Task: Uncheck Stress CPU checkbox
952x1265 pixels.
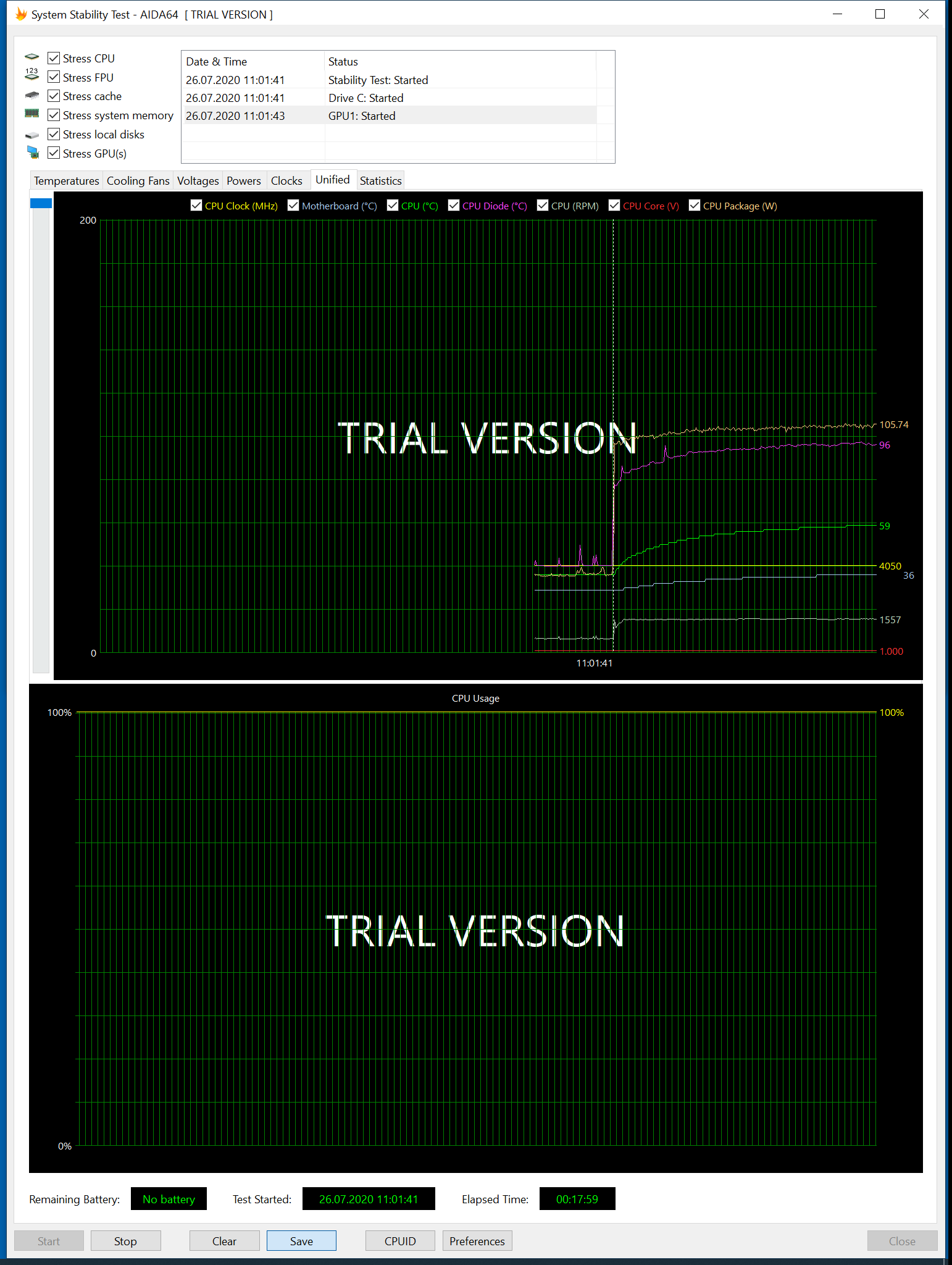Action: pyautogui.click(x=54, y=58)
